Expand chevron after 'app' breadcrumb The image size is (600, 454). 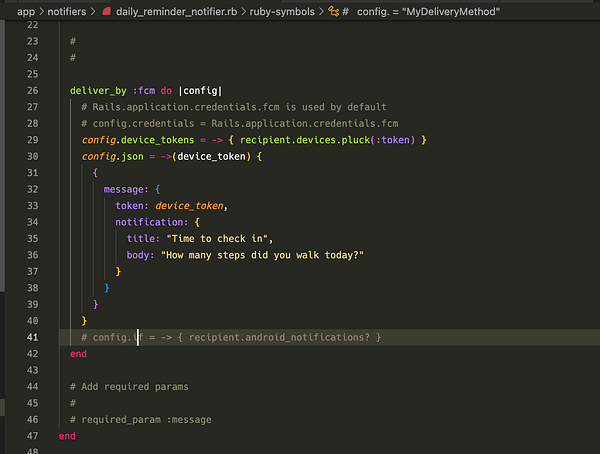[x=41, y=12]
